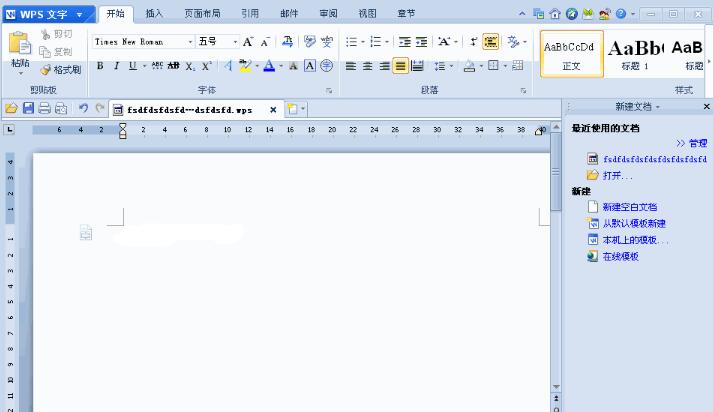The image size is (713, 412).
Task: Click 新建空白文档 (New blank document)
Action: pos(630,207)
